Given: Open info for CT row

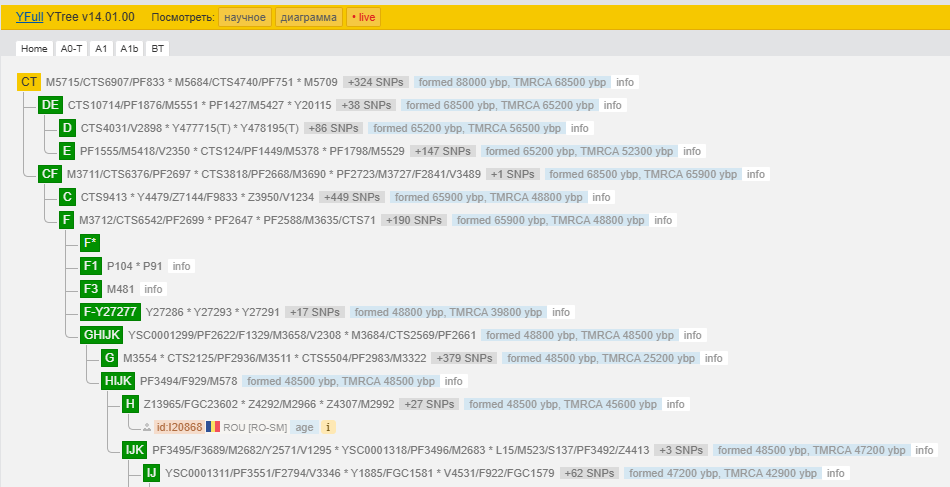Looking at the screenshot, I should click(x=625, y=82).
